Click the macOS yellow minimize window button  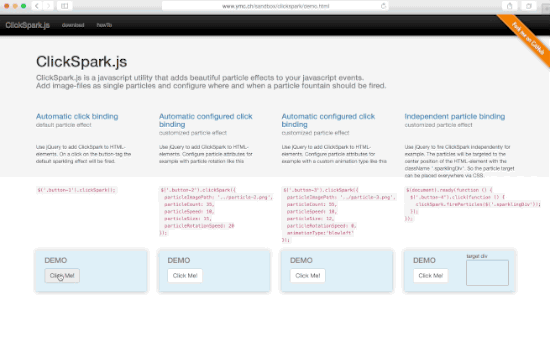pyautogui.click(x=15, y=6)
